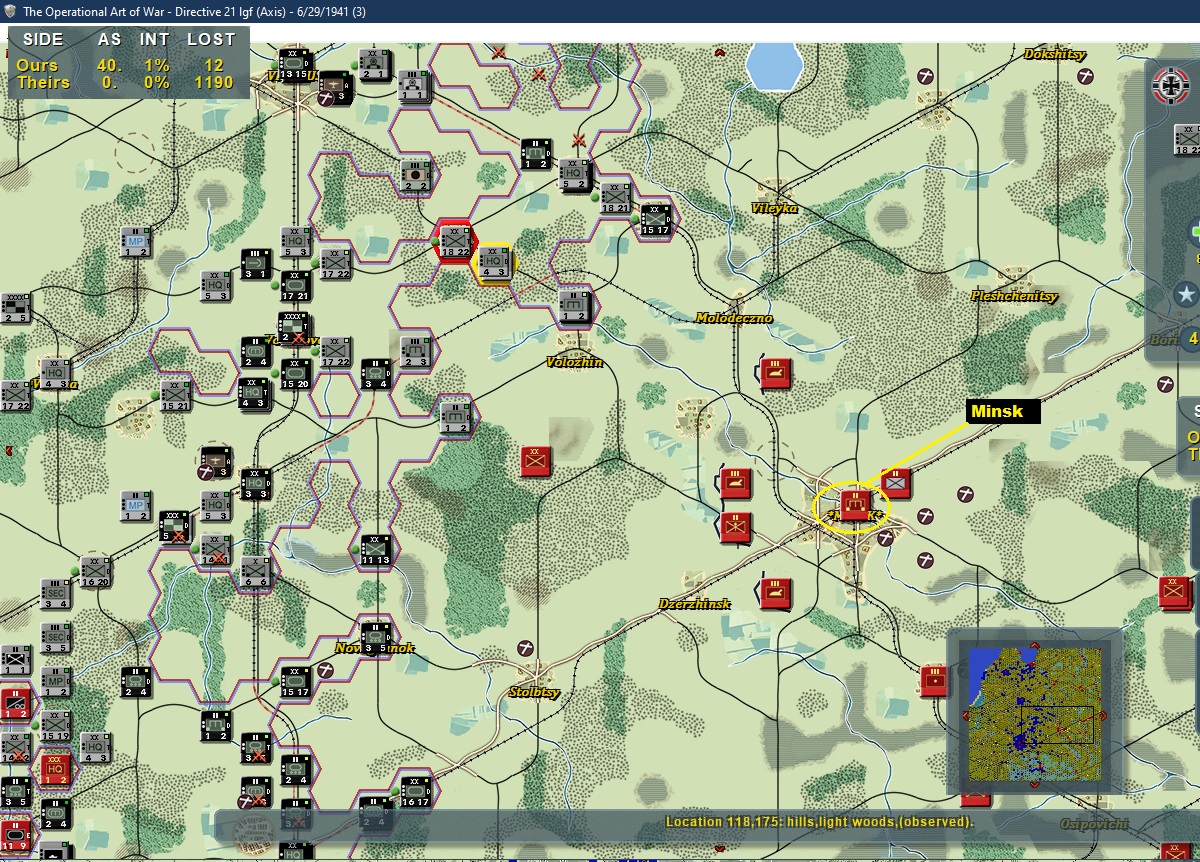Select the black HQ unit marked 3 3
The width and height of the screenshot is (1200, 862).
click(256, 485)
